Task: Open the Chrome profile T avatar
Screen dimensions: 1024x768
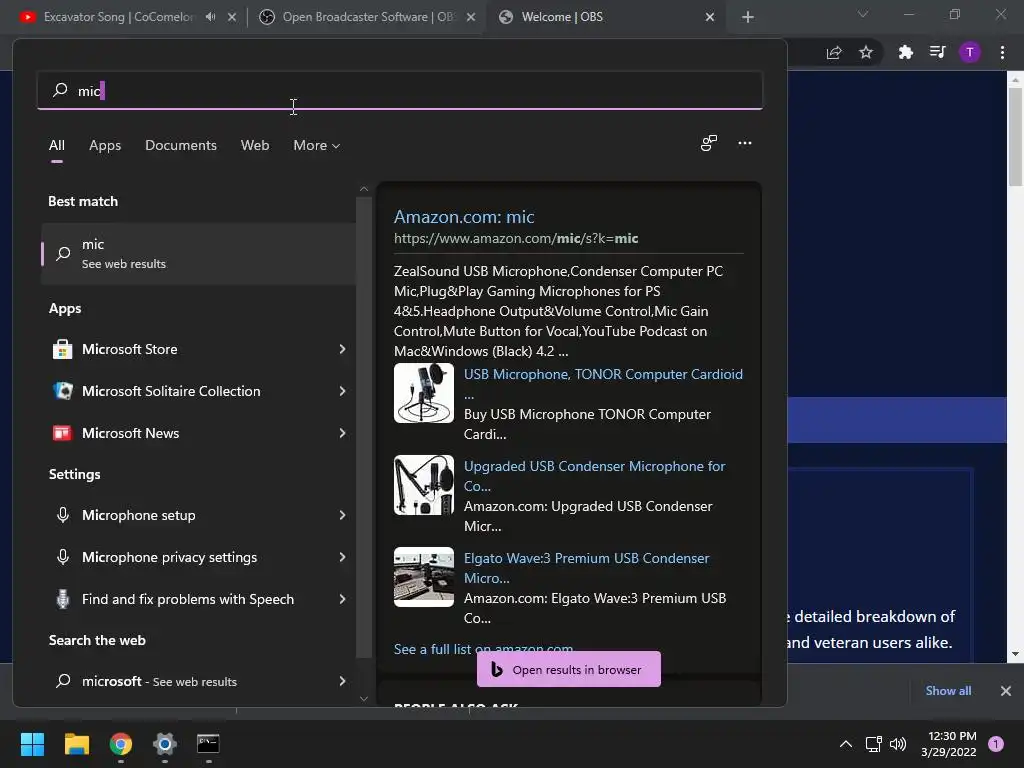Action: 970,52
